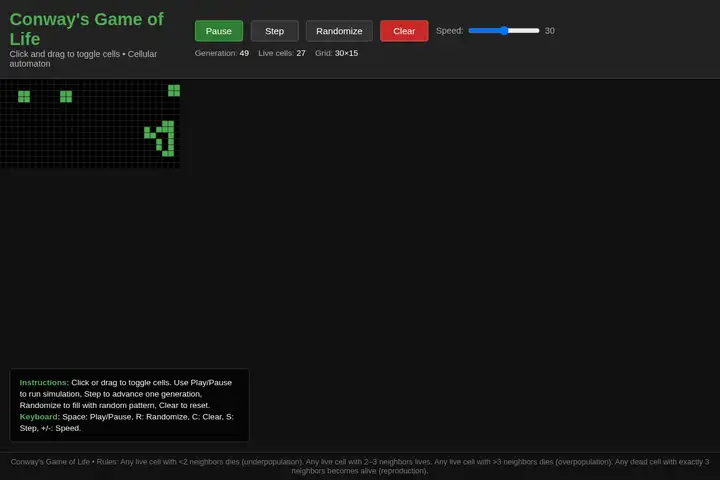Toggle a cell in the top-left block
Image resolution: width=720 pixels, height=480 pixels.
pos(24,96)
